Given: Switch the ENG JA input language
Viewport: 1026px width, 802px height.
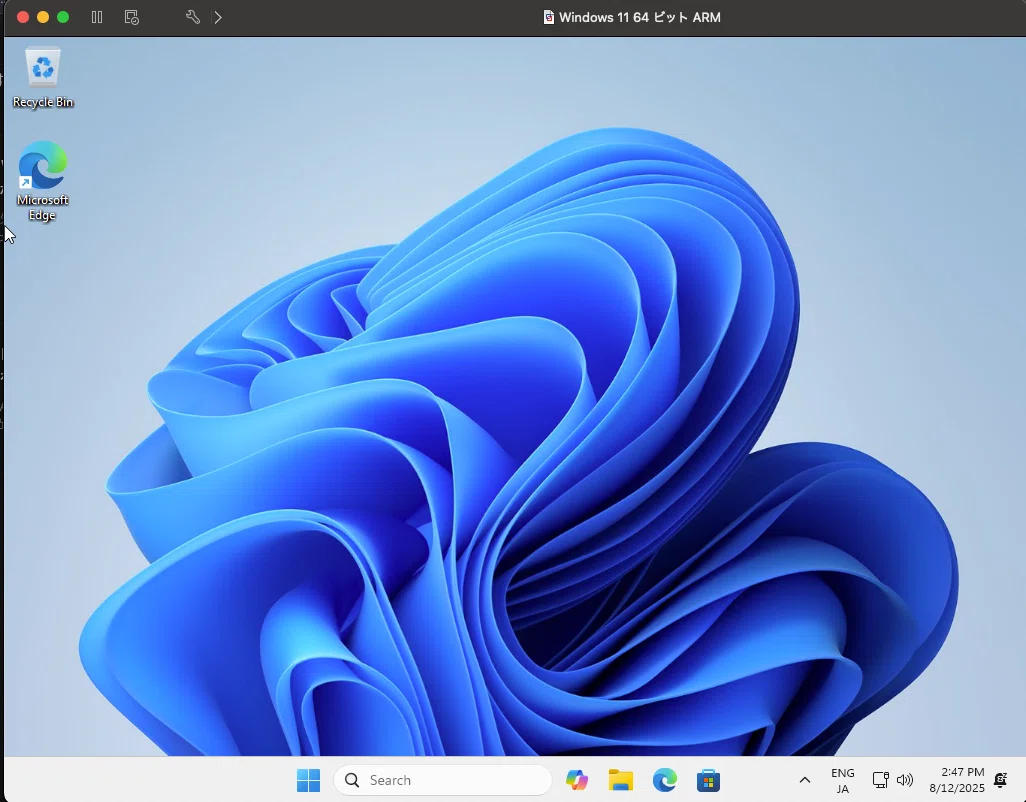Looking at the screenshot, I should click(843, 780).
